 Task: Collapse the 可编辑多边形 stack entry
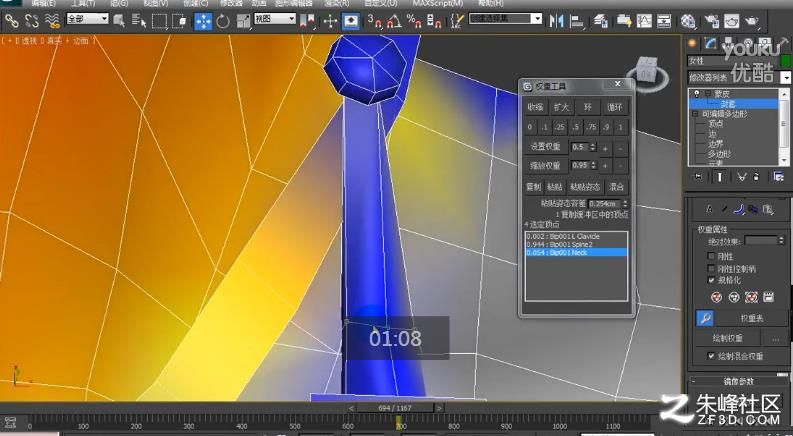click(x=695, y=114)
